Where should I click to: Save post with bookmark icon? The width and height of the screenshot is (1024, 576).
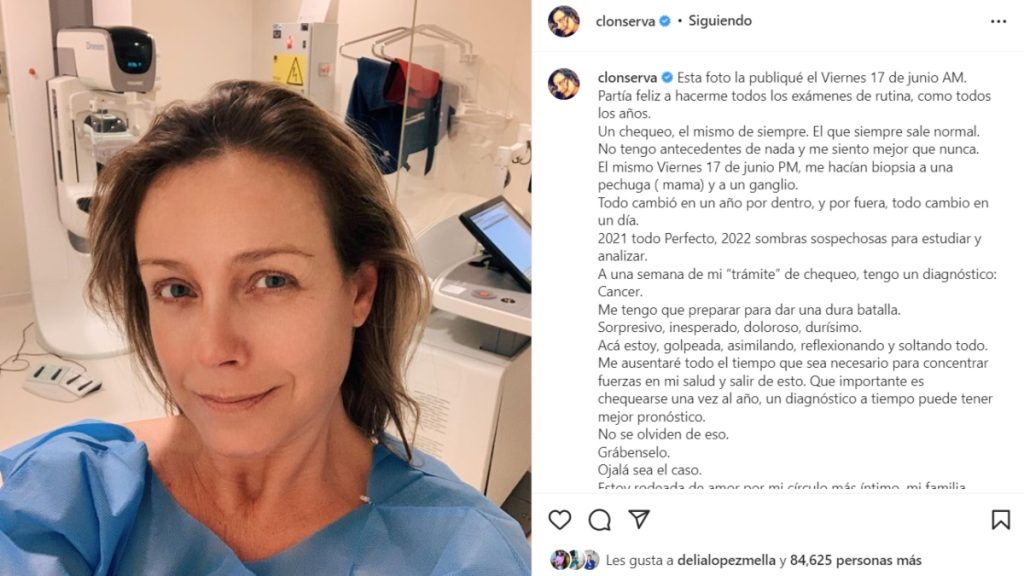(x=1000, y=520)
